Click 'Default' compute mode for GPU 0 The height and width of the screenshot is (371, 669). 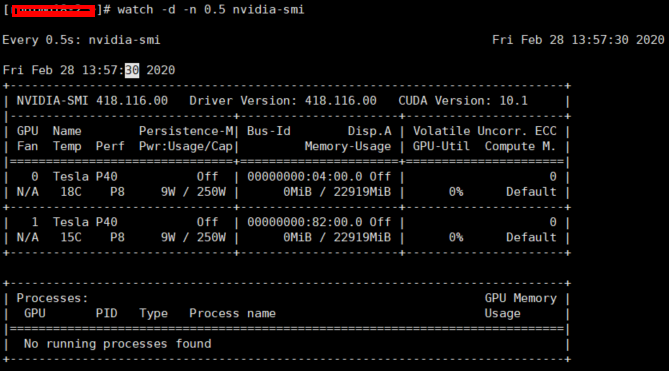[531, 192]
